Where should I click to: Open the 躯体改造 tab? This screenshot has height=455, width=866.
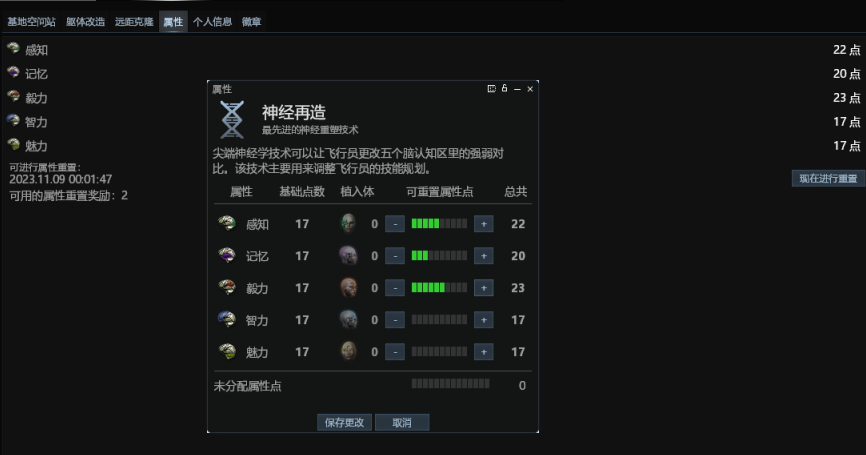86,22
